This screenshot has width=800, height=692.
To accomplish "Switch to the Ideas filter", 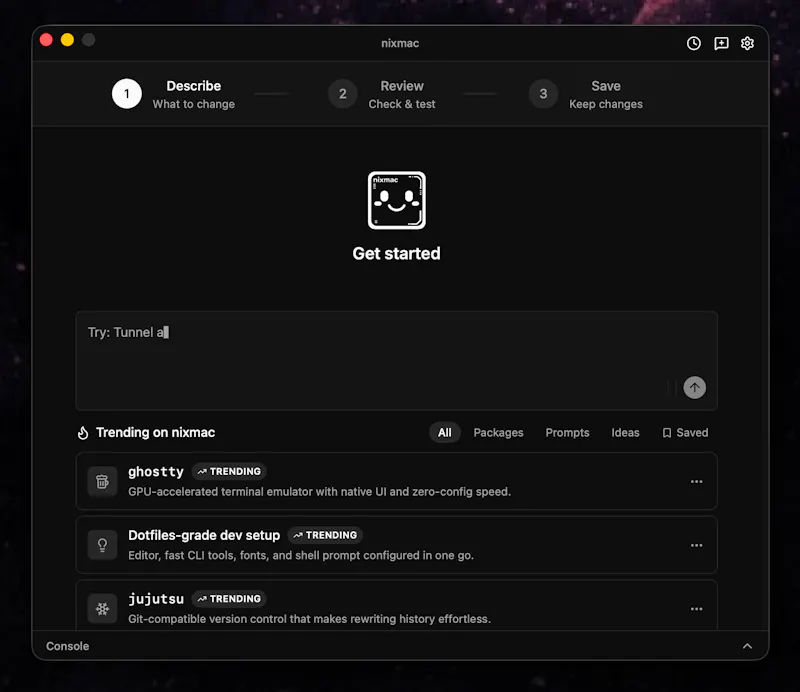I will [625, 433].
